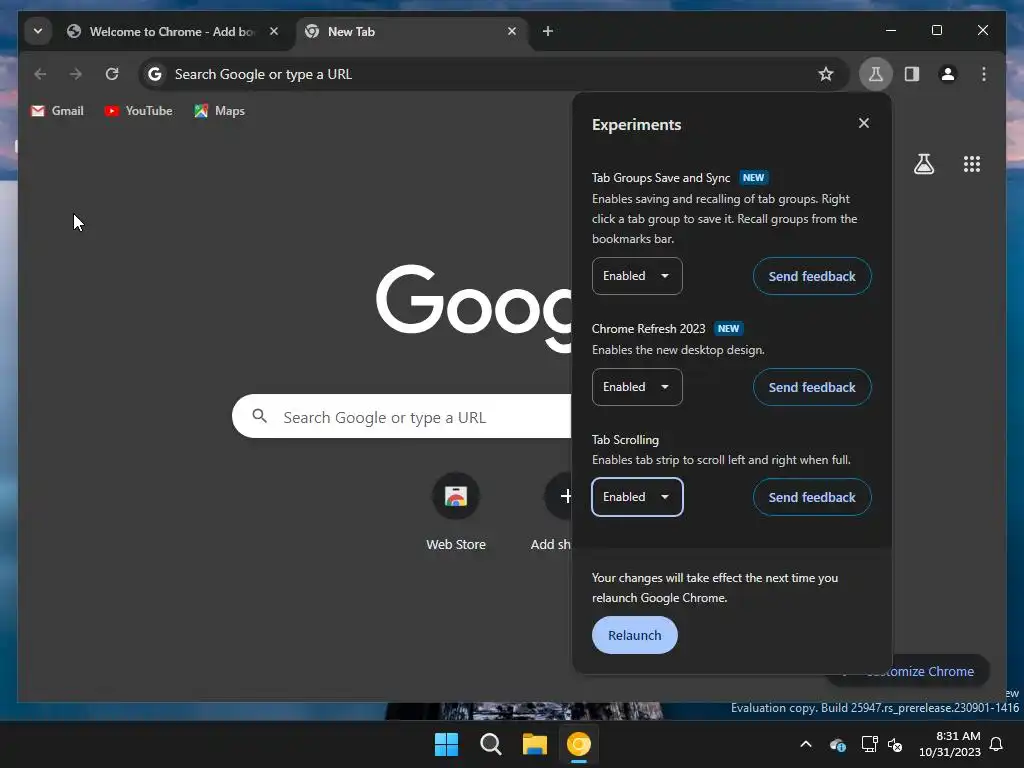Open Chrome three-dot menu
Viewport: 1024px width, 768px height.
(984, 74)
